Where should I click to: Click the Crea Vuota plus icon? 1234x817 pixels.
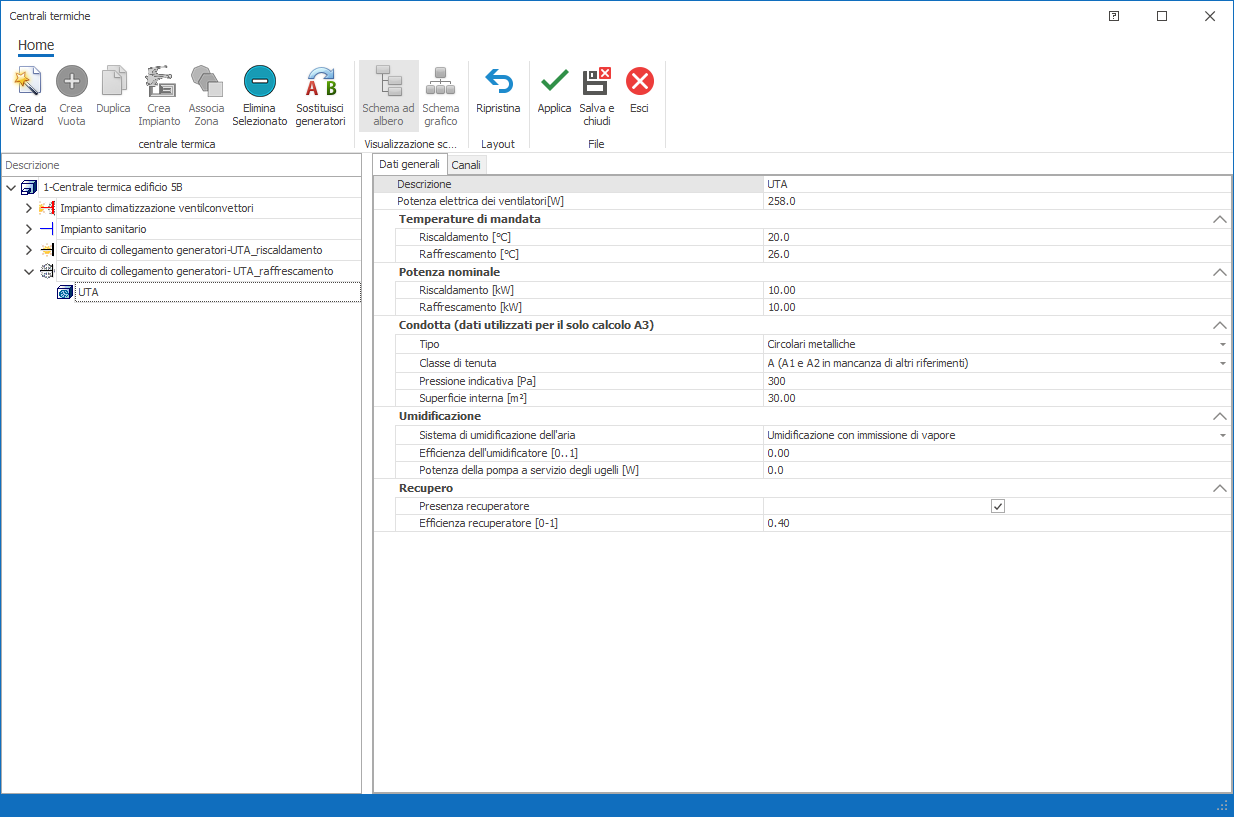[71, 81]
